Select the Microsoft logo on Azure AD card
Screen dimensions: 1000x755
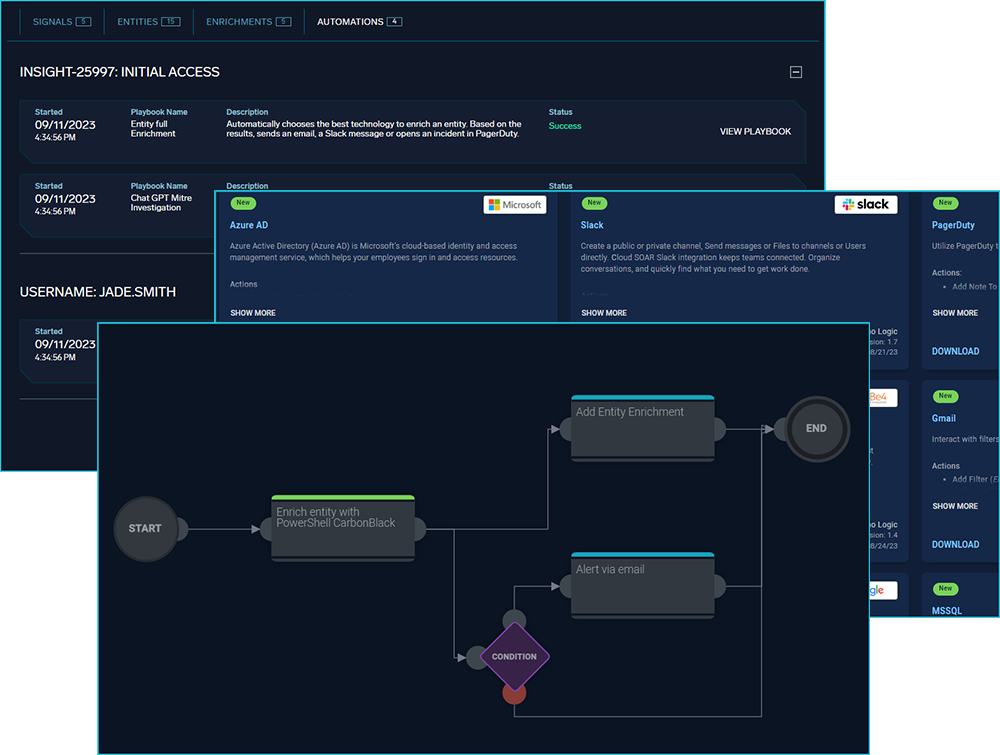[x=514, y=204]
